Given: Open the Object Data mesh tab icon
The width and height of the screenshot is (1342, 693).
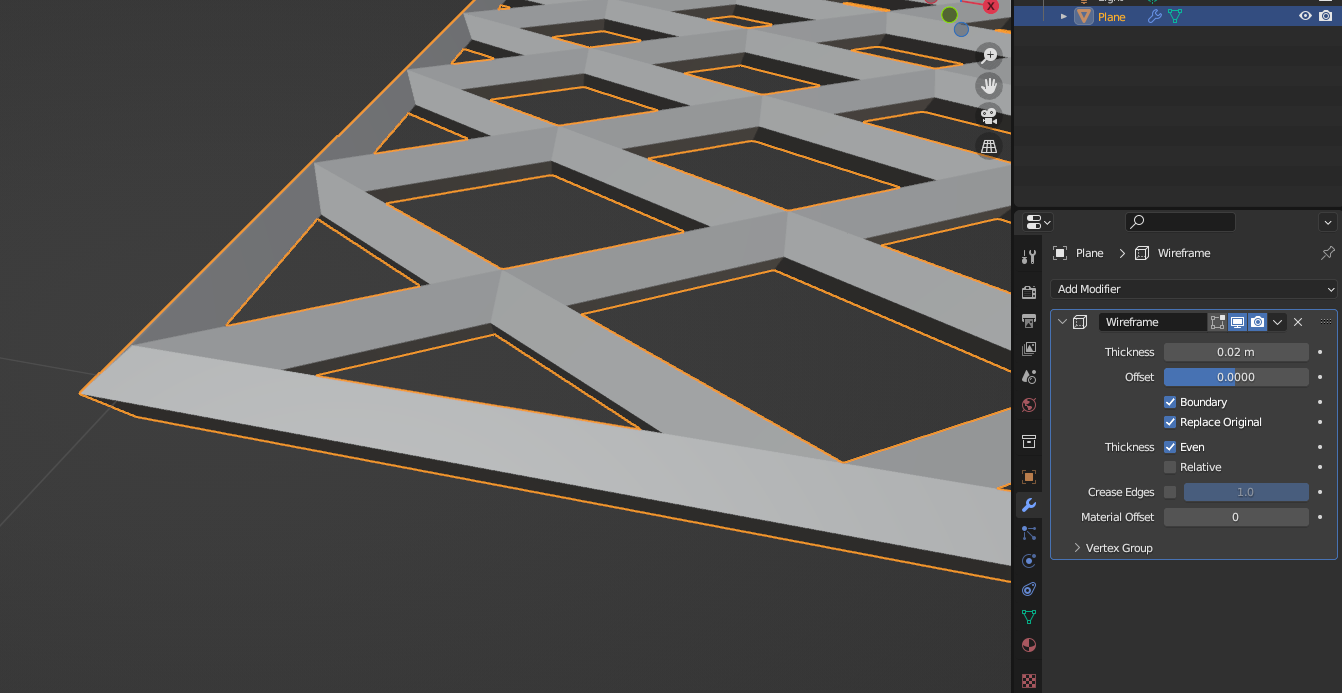Looking at the screenshot, I should 1029,617.
